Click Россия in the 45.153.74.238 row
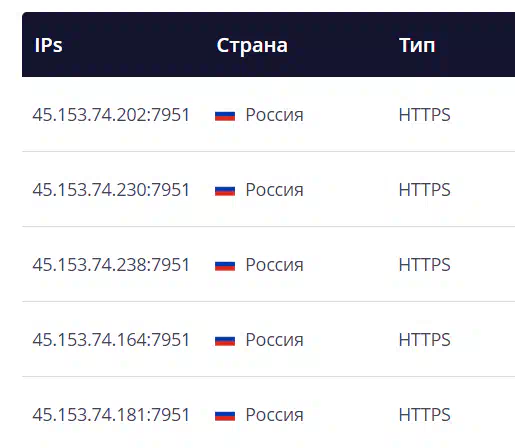 (274, 265)
